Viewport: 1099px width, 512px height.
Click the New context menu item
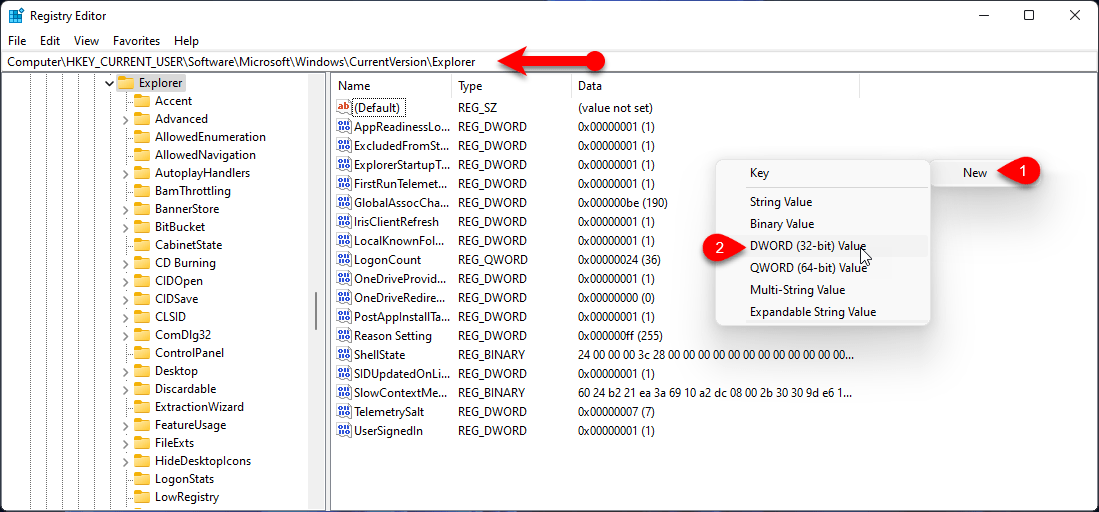[x=975, y=173]
